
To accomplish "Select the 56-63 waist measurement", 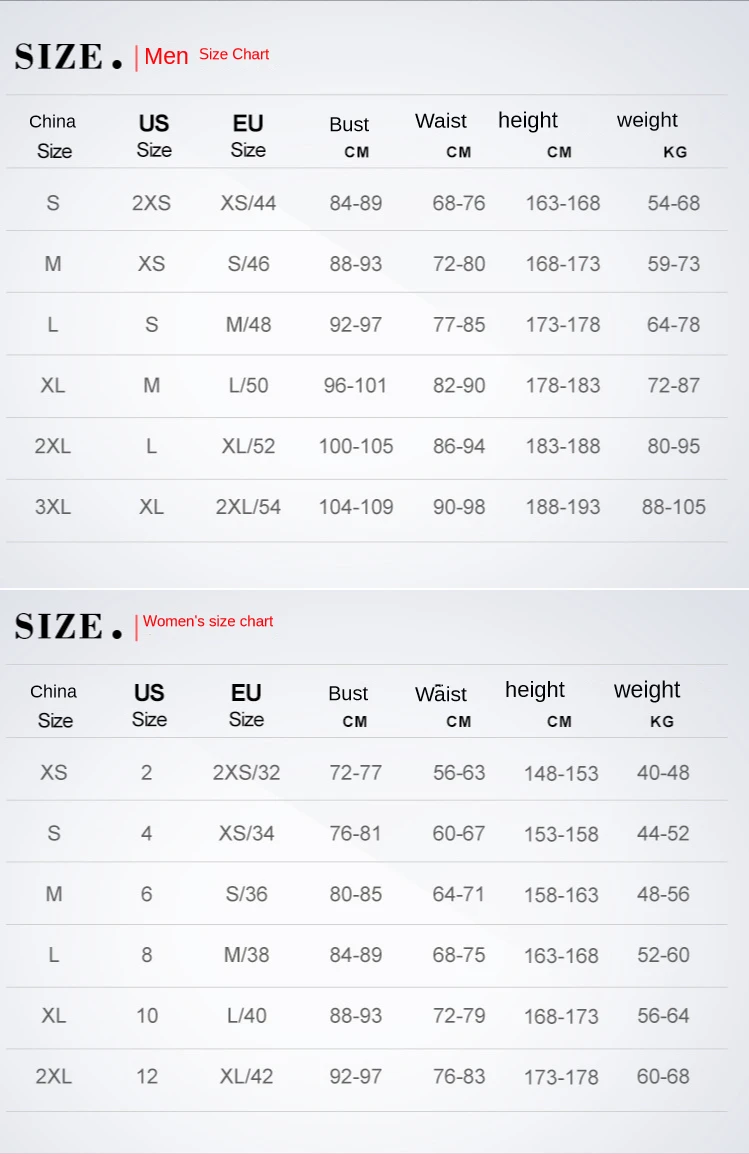I will (459, 772).
